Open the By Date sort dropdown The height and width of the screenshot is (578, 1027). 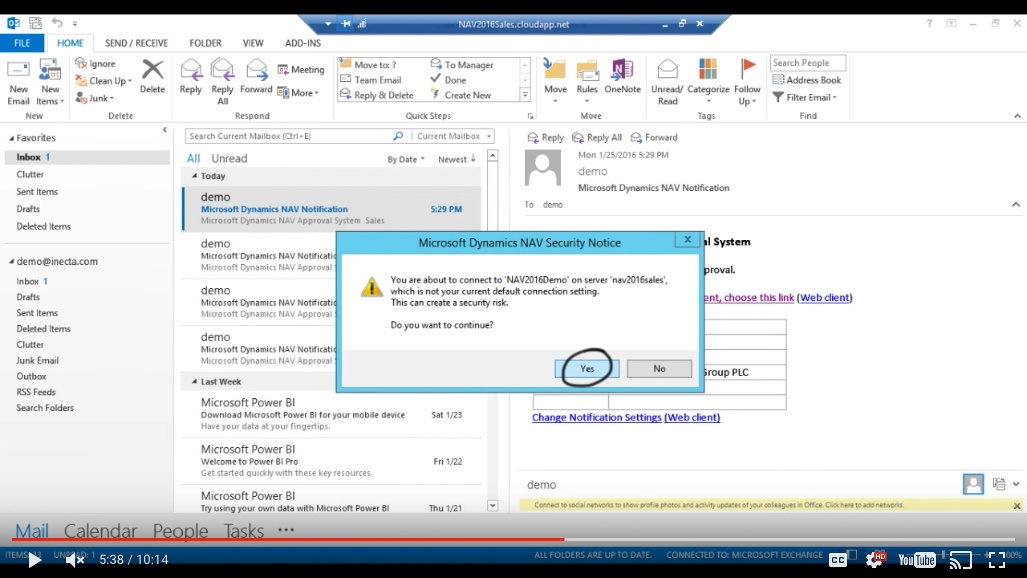coord(406,159)
